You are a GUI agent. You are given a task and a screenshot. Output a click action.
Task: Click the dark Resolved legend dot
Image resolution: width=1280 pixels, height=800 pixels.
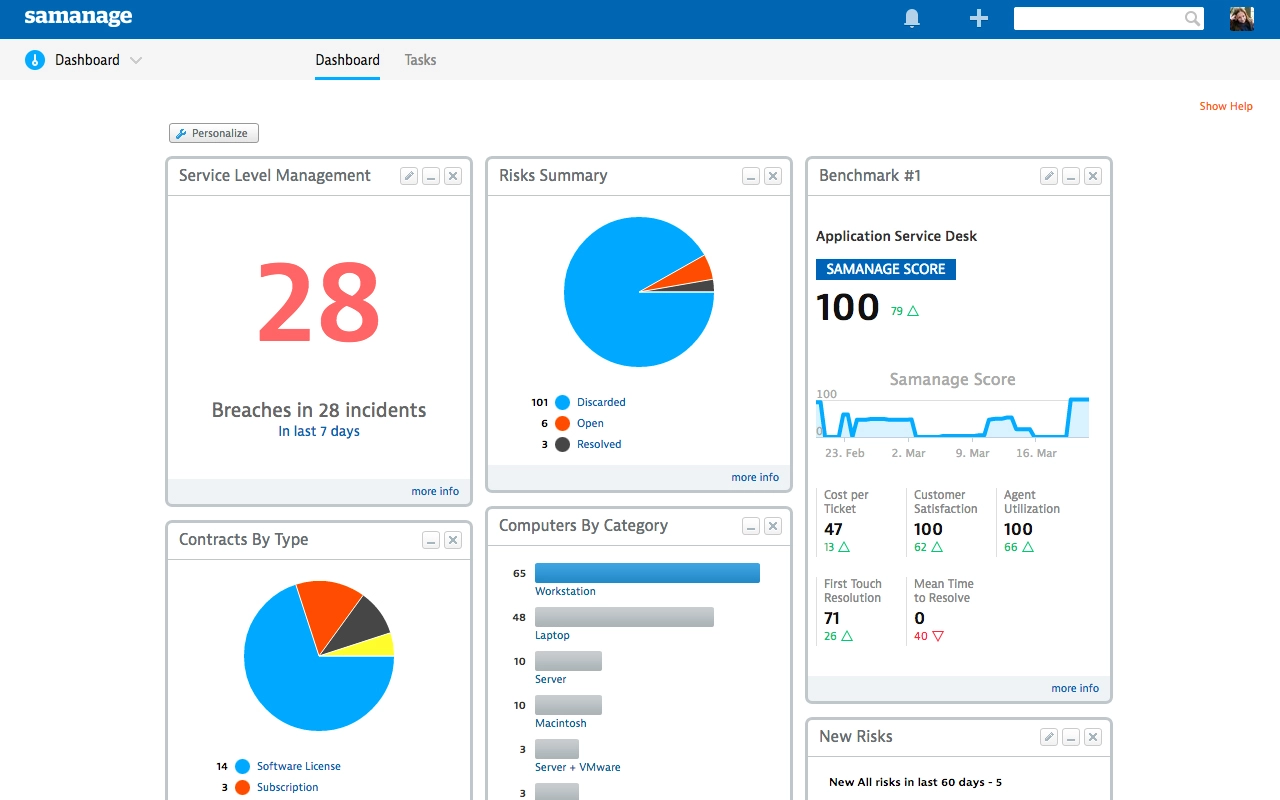562,444
